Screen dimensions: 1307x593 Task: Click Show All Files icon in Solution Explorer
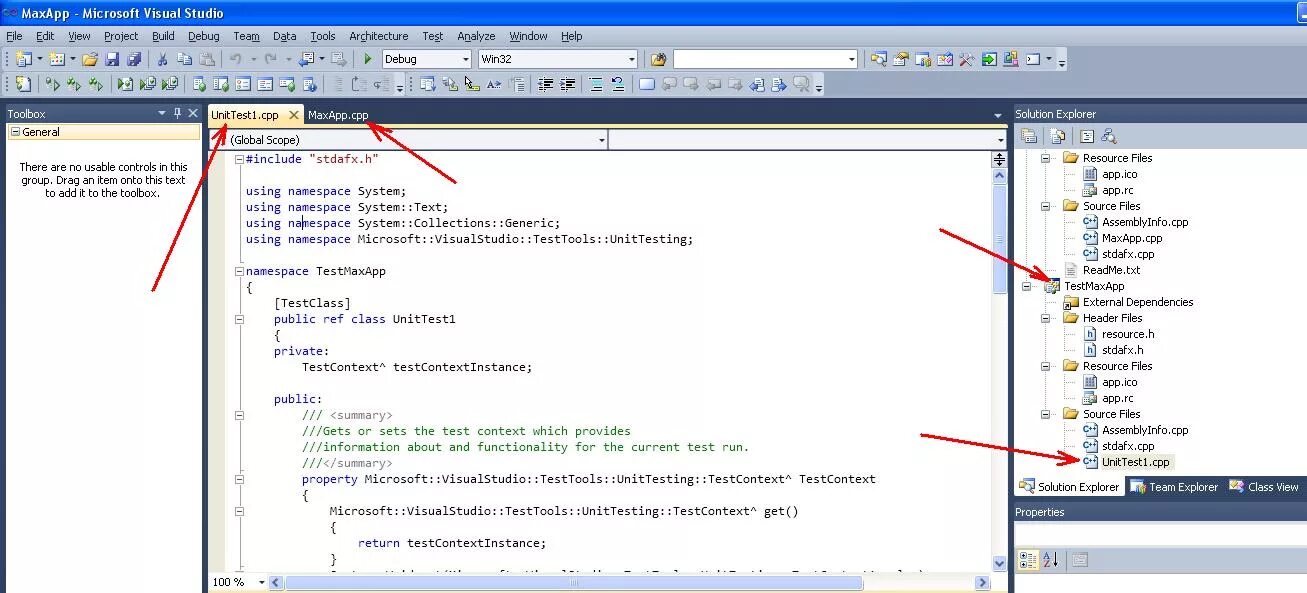coord(1057,137)
